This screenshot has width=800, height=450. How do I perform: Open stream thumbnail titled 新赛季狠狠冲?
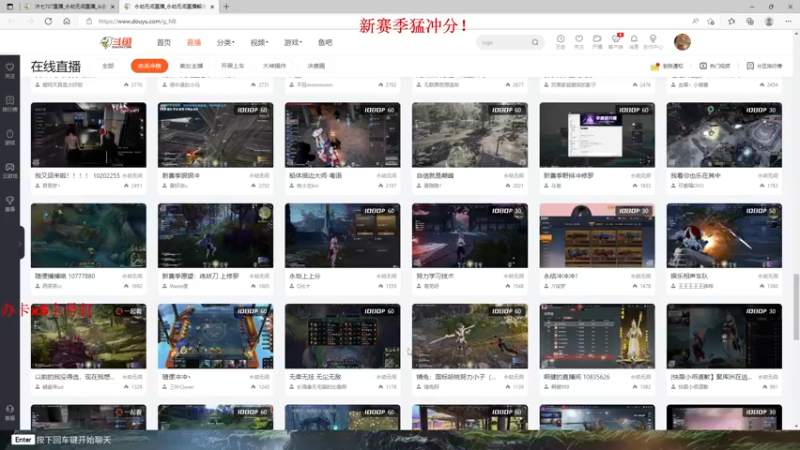(215, 135)
